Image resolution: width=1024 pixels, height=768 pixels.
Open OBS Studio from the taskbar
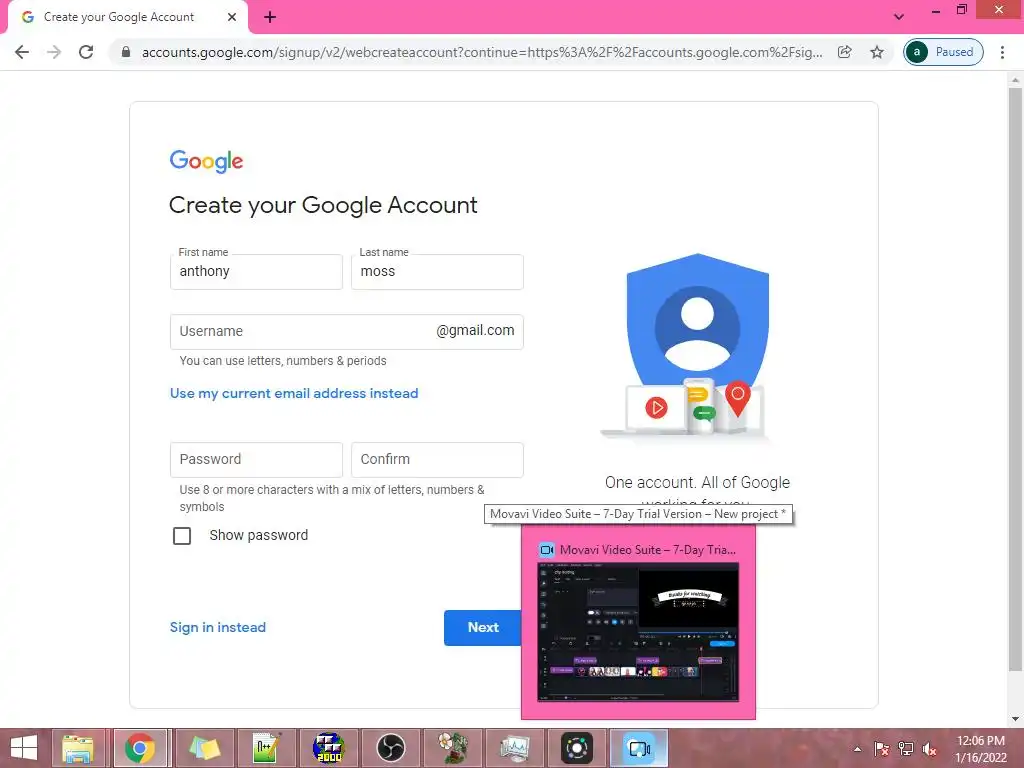point(391,748)
